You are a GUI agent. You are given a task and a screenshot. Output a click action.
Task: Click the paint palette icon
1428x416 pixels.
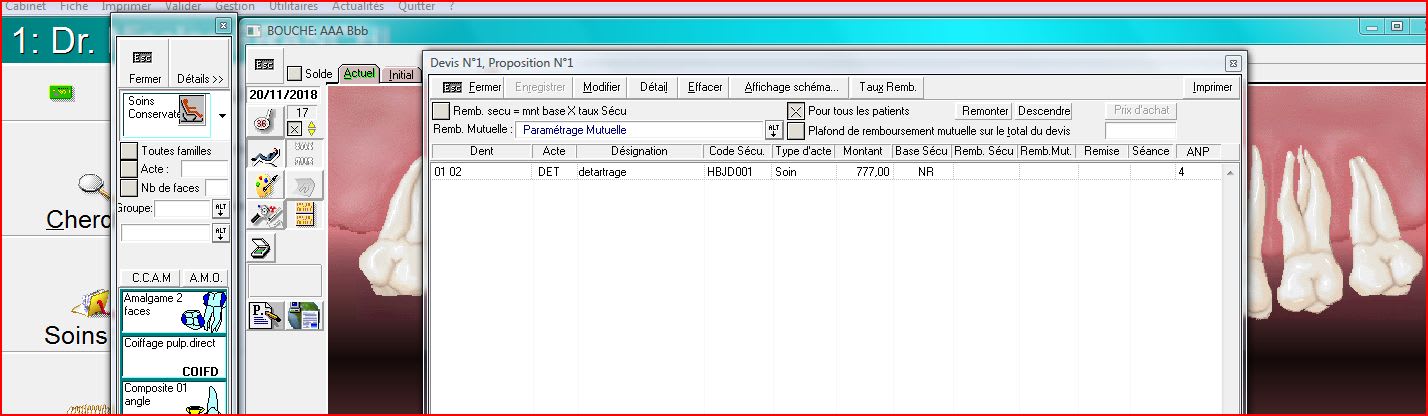[x=265, y=184]
